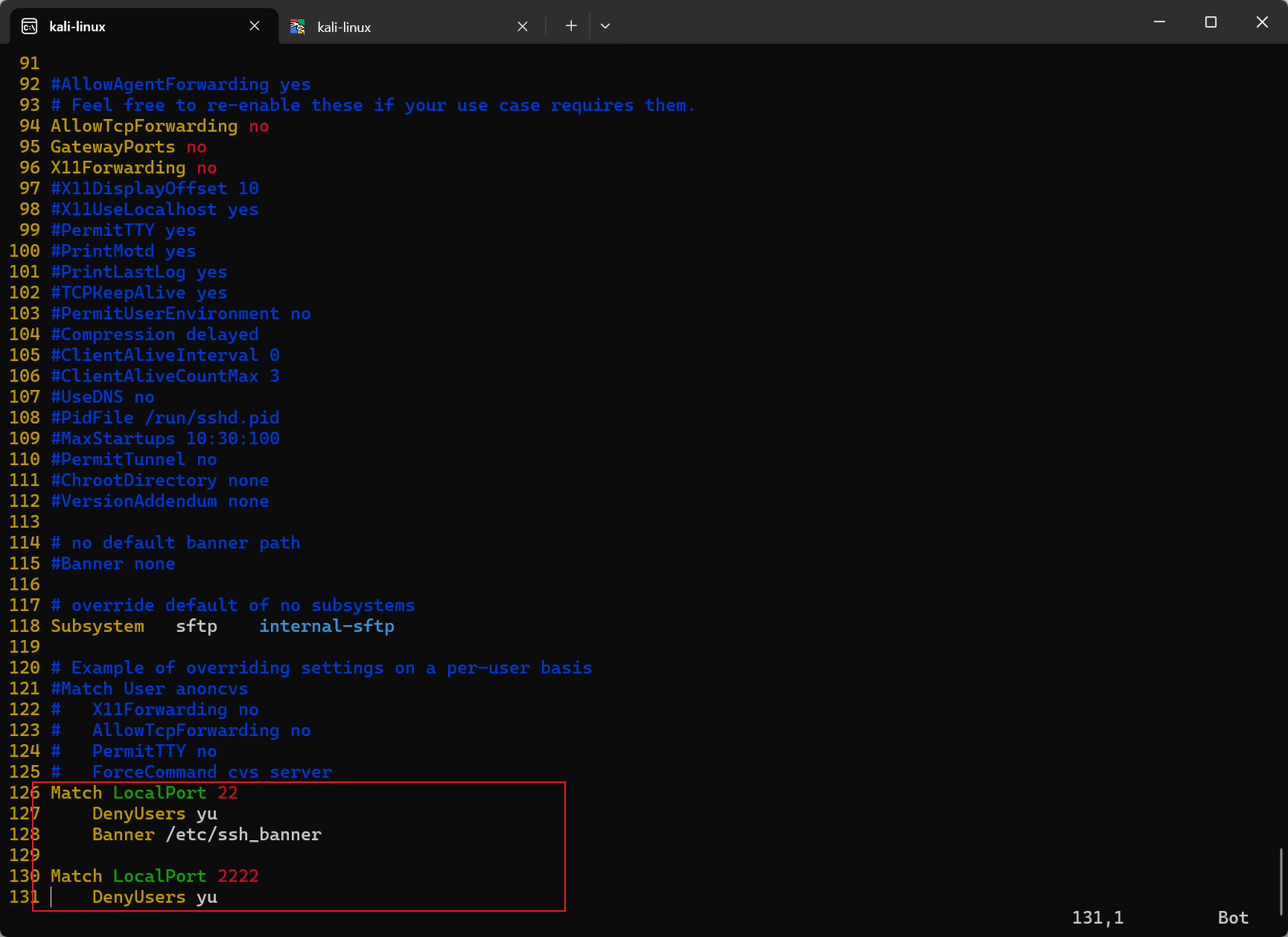Screen dimensions: 1288x937
Task: Click the '#AllowAgentForwarding yes' line
Action: coord(181,85)
